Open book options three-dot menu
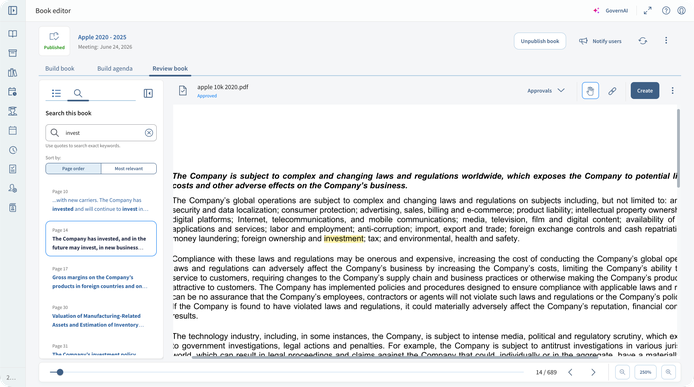694x387 pixels. [666, 40]
